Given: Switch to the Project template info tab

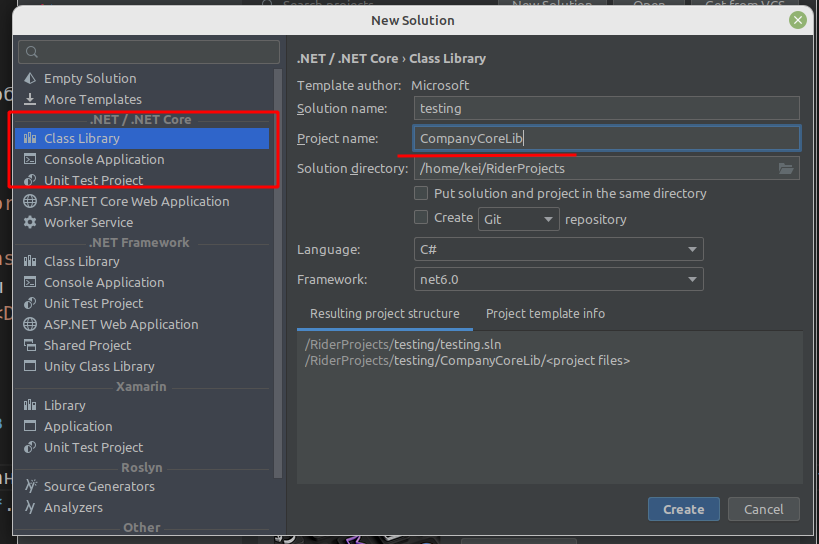Looking at the screenshot, I should [x=545, y=313].
